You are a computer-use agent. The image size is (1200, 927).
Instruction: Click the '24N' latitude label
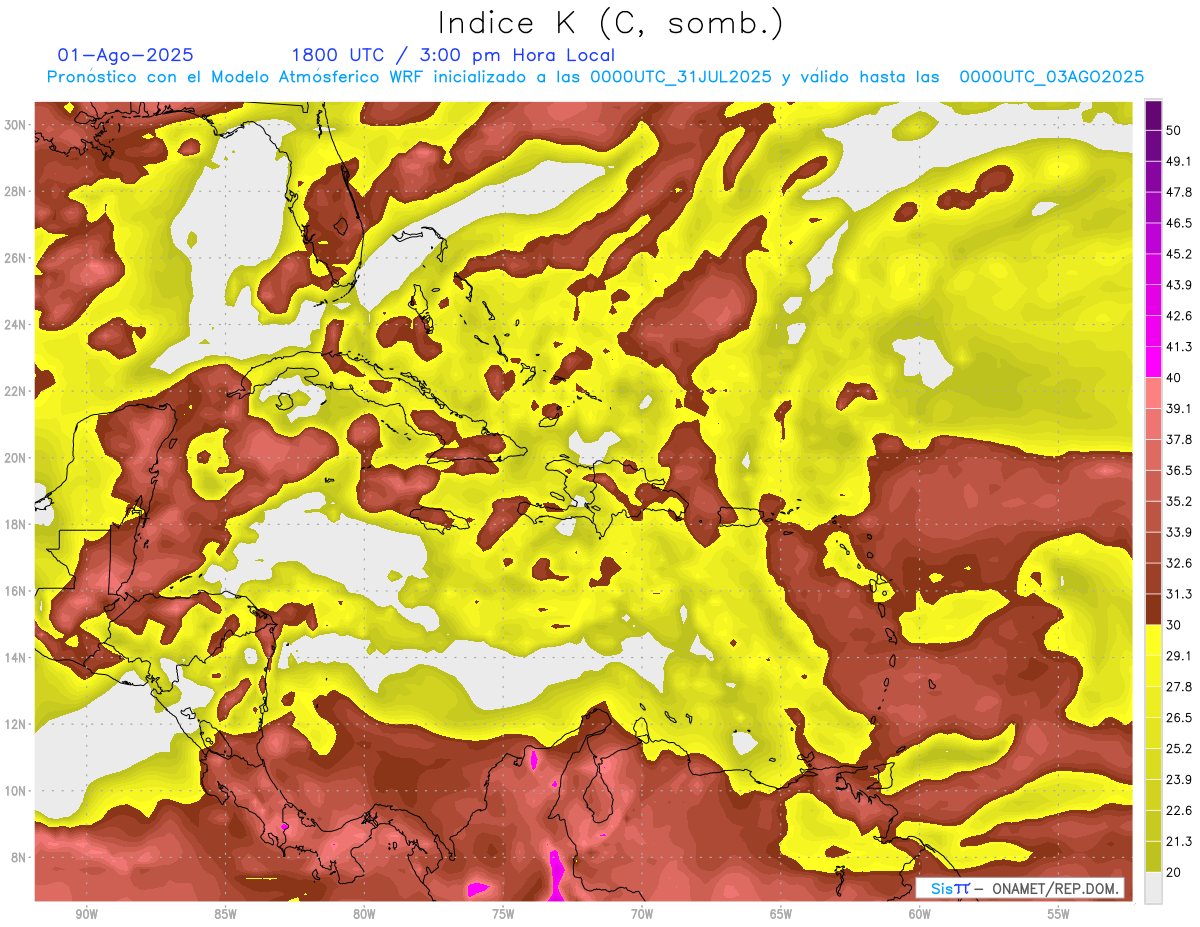[15, 325]
